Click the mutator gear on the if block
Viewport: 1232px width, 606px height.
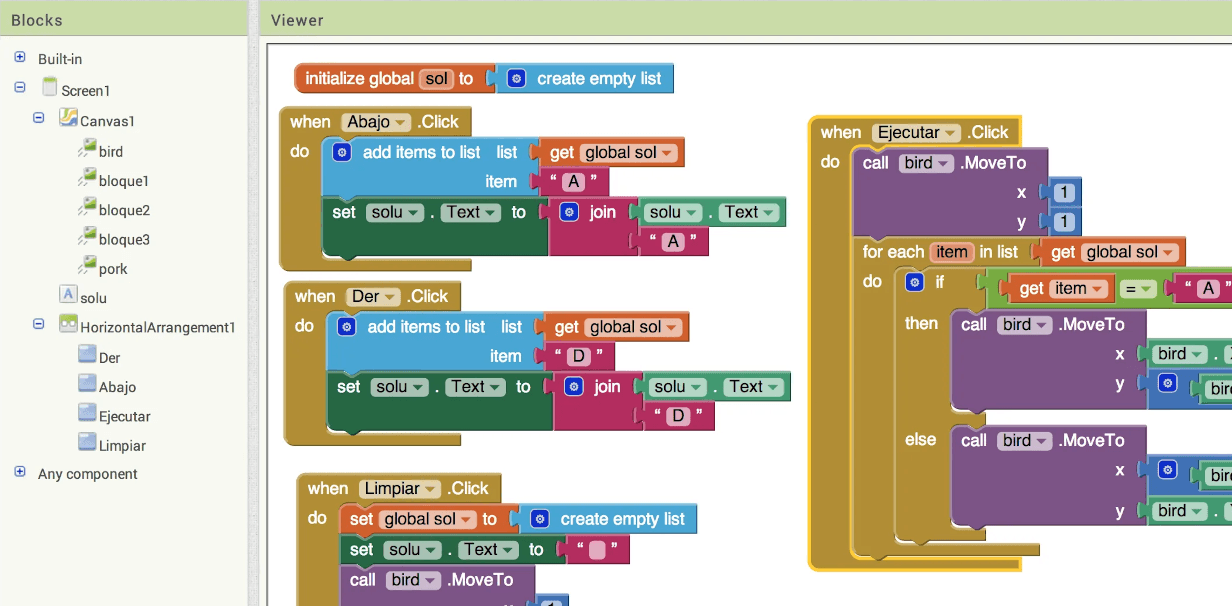click(x=914, y=282)
